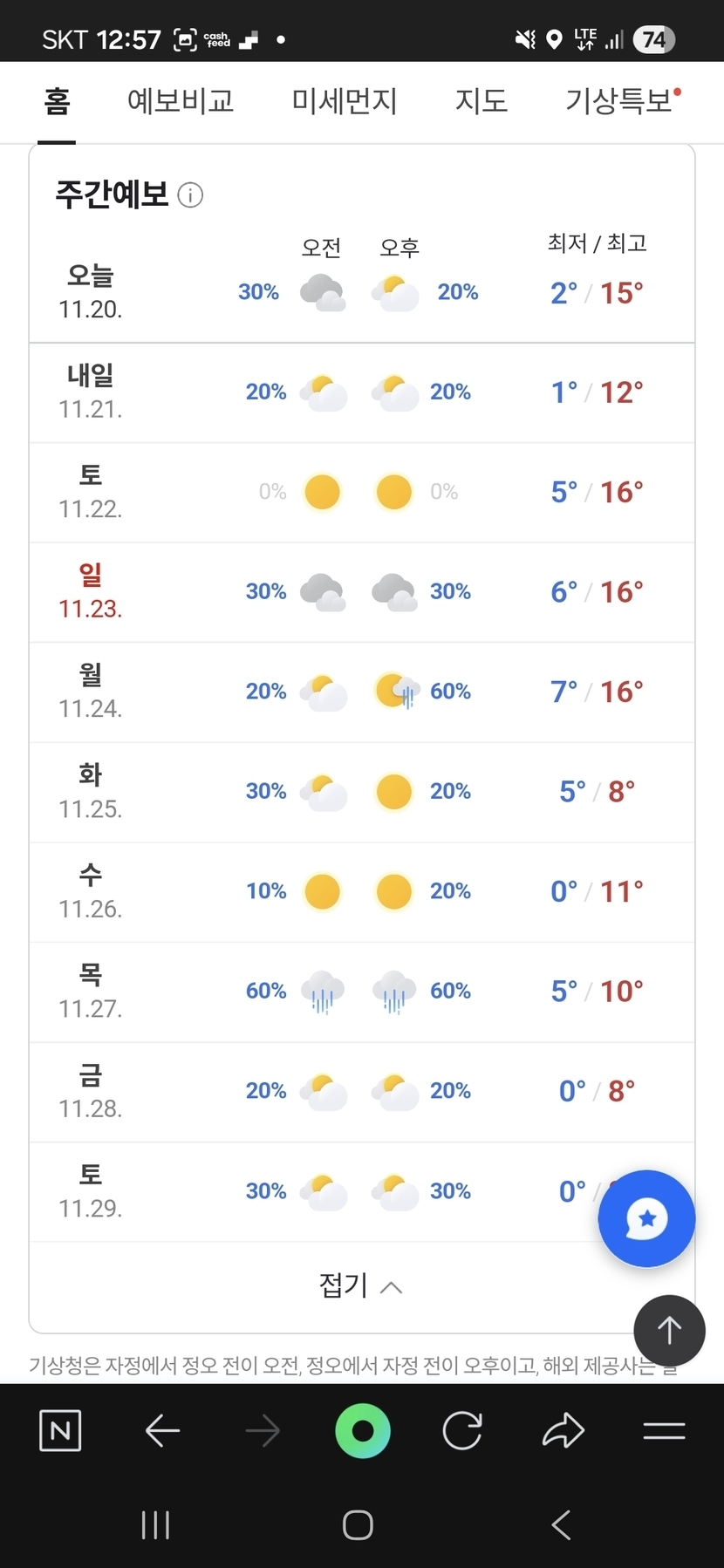Tap the share arrow icon
Viewport: 724px width, 1568px height.
pos(563,1431)
